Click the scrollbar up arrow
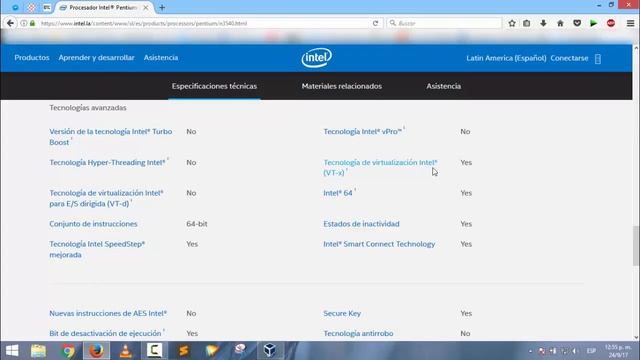 (636, 48)
